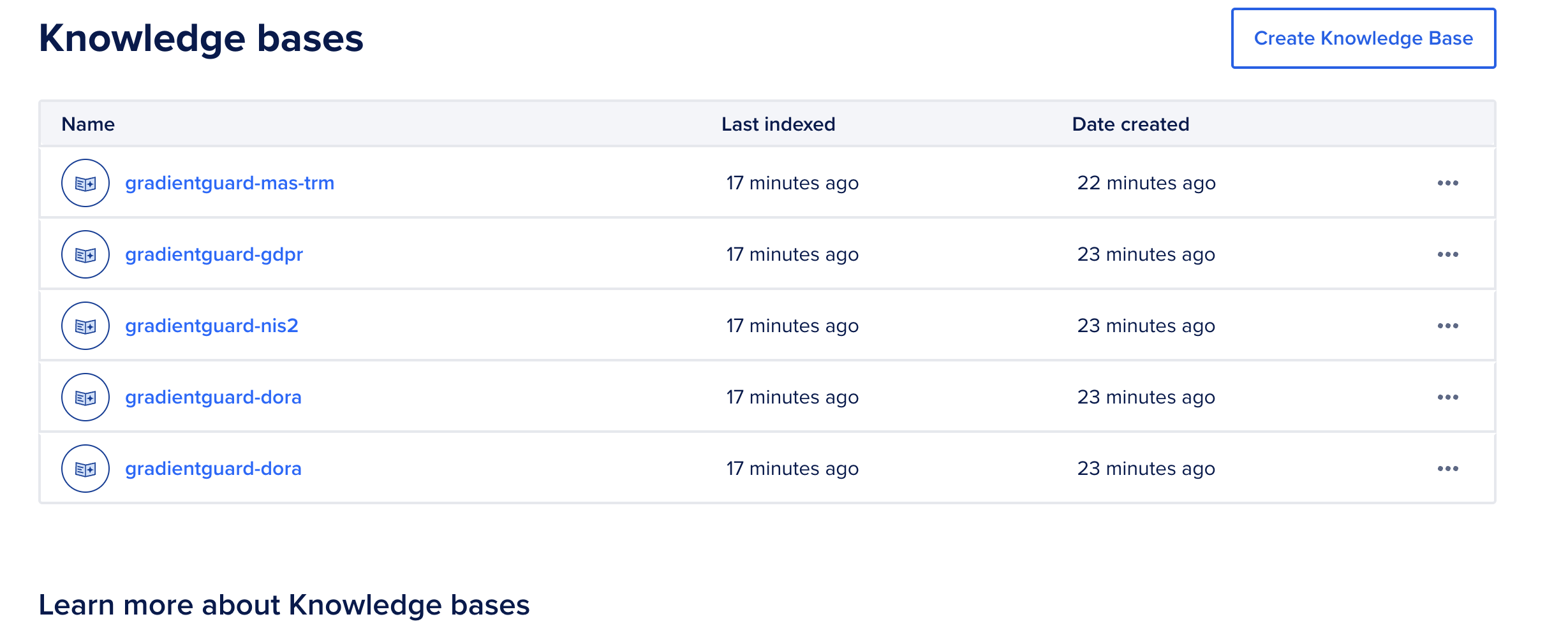Click the Create Knowledge Base button
This screenshot has width=1568, height=626.
tap(1363, 38)
